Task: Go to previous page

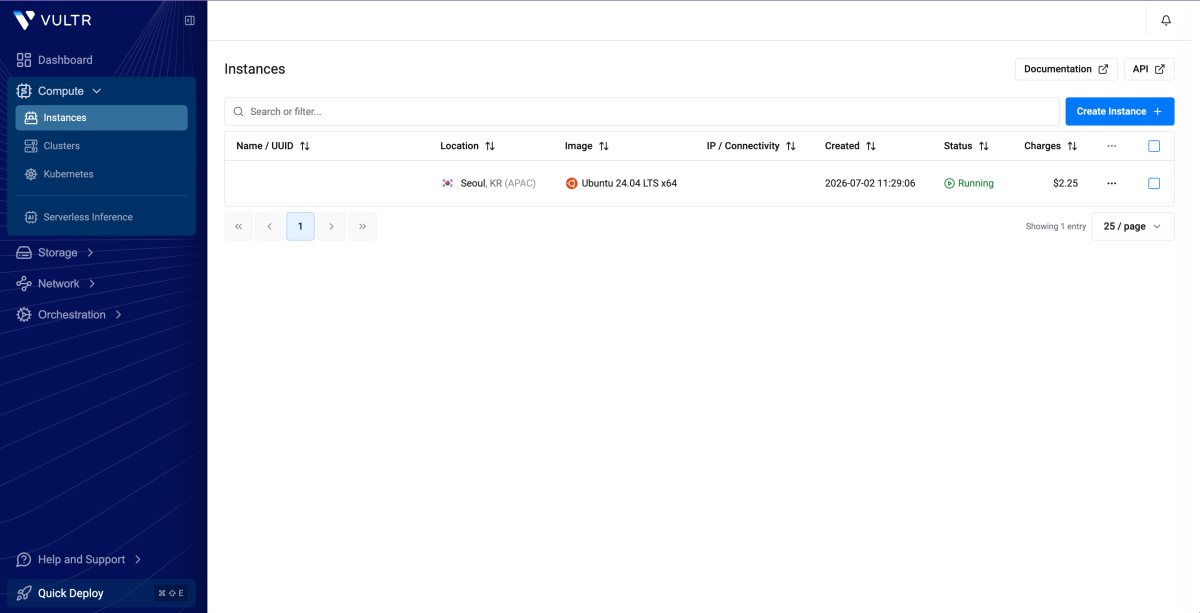Action: [269, 227]
